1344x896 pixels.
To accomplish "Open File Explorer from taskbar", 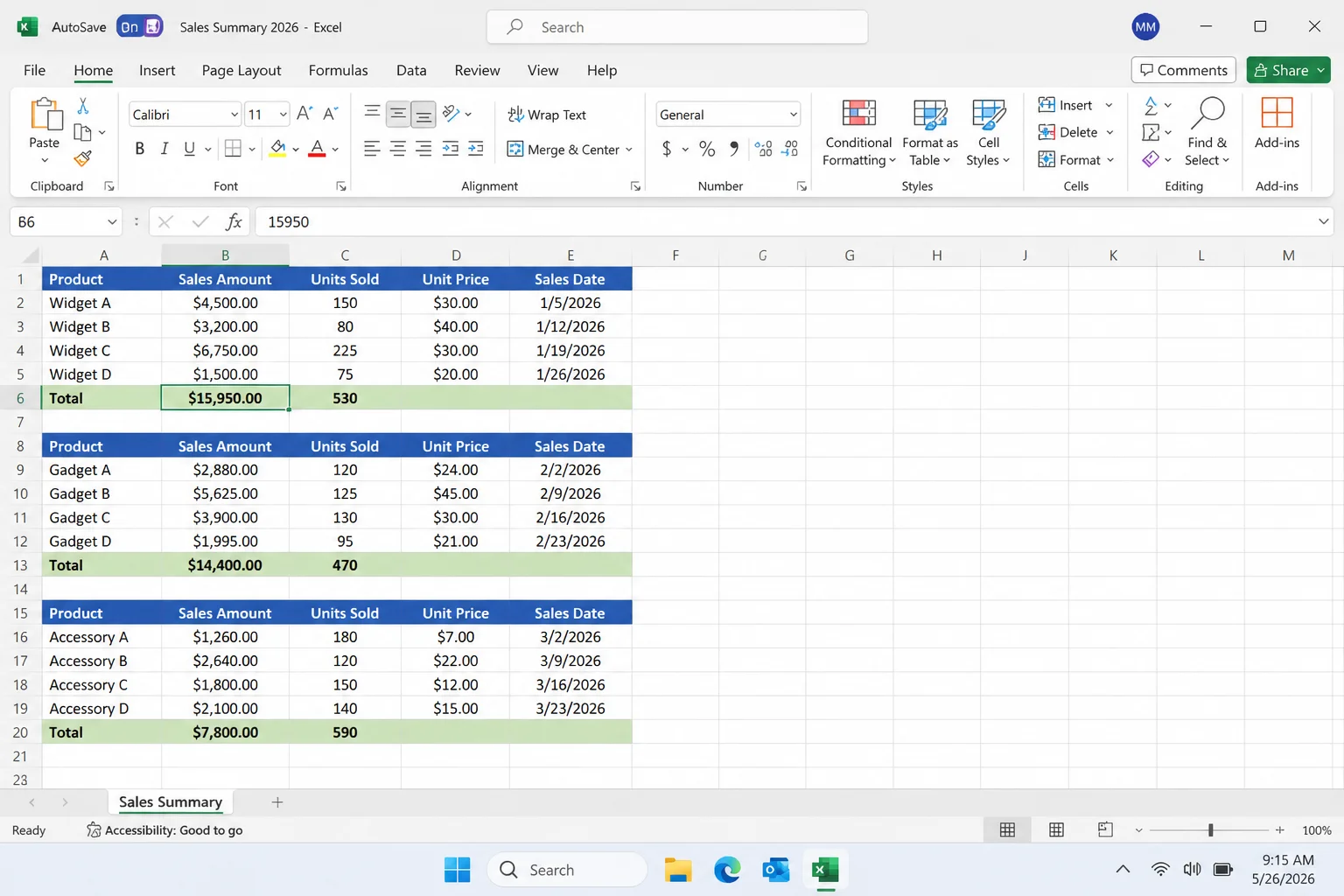I will pos(677,870).
